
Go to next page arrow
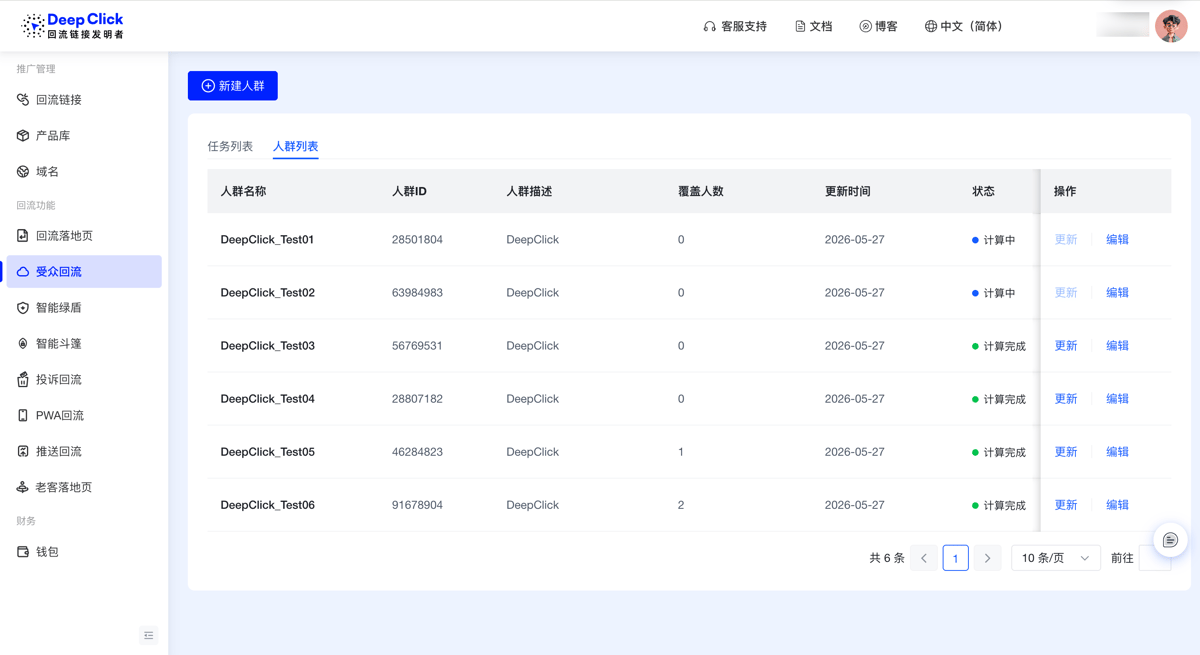[x=987, y=558]
